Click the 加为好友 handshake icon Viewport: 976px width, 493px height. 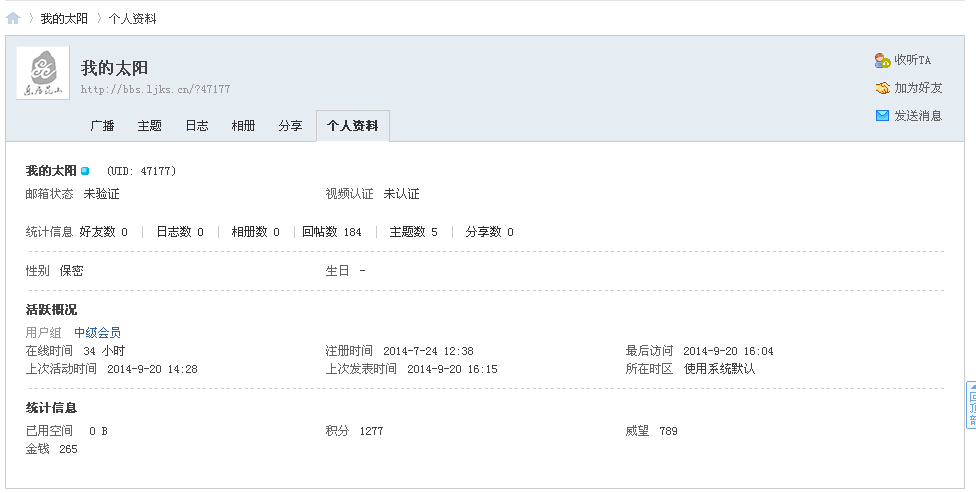pyautogui.click(x=882, y=88)
